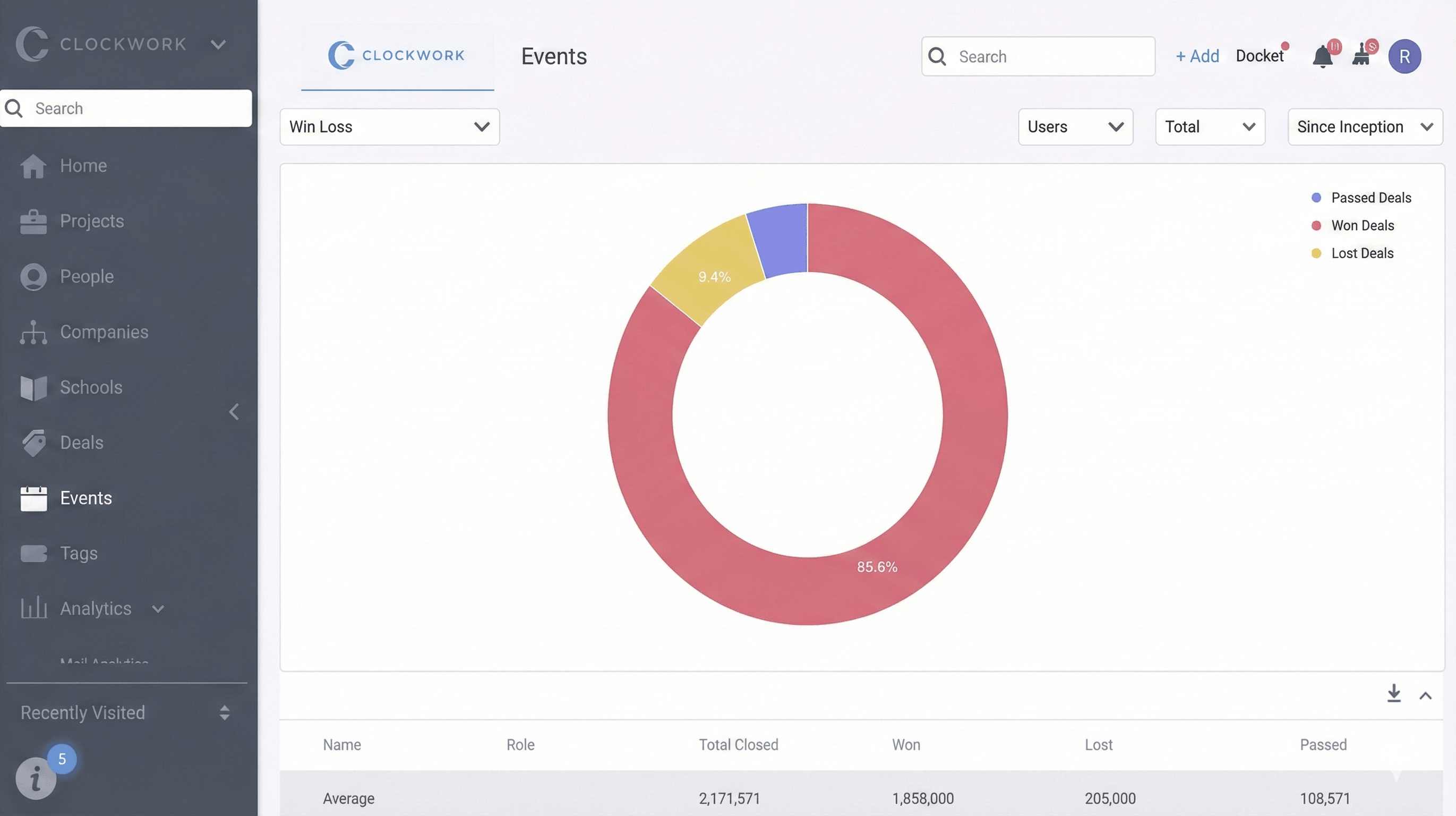Screen dimensions: 1456x816
Task: Expand the Since Inception date dropdown
Action: click(1365, 126)
